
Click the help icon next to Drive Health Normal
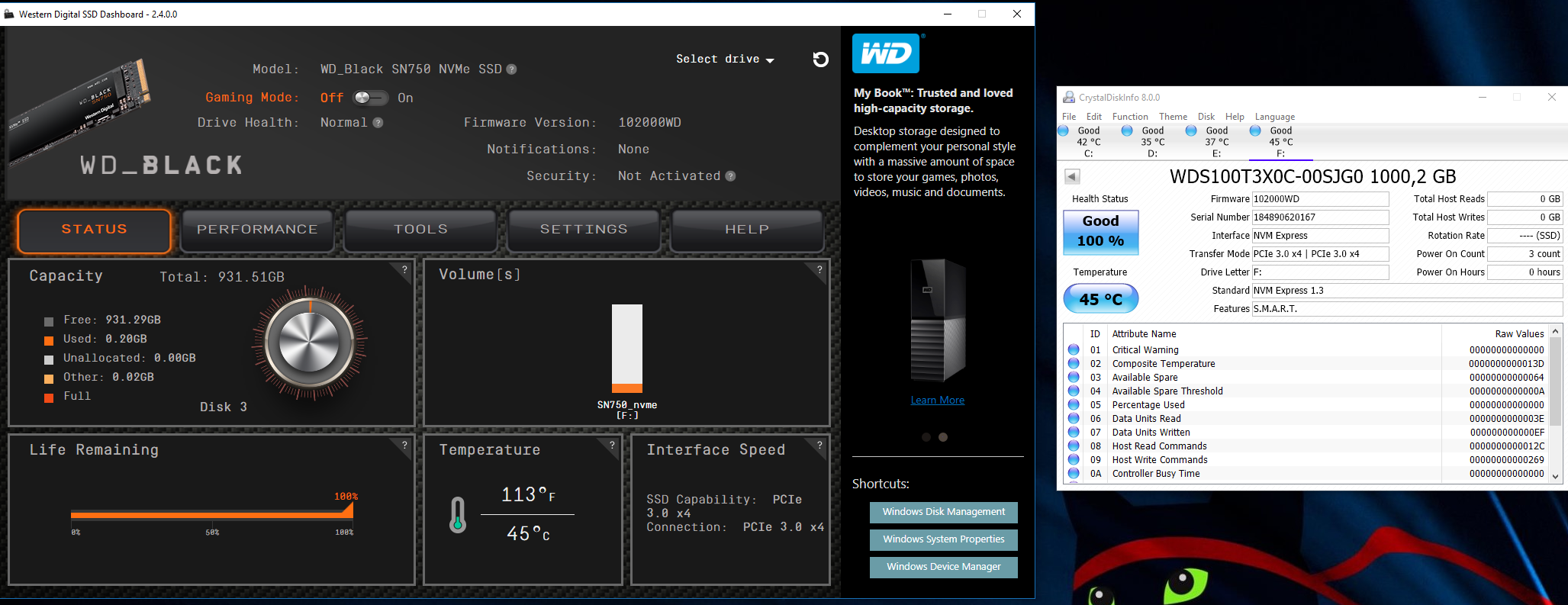pyautogui.click(x=378, y=123)
